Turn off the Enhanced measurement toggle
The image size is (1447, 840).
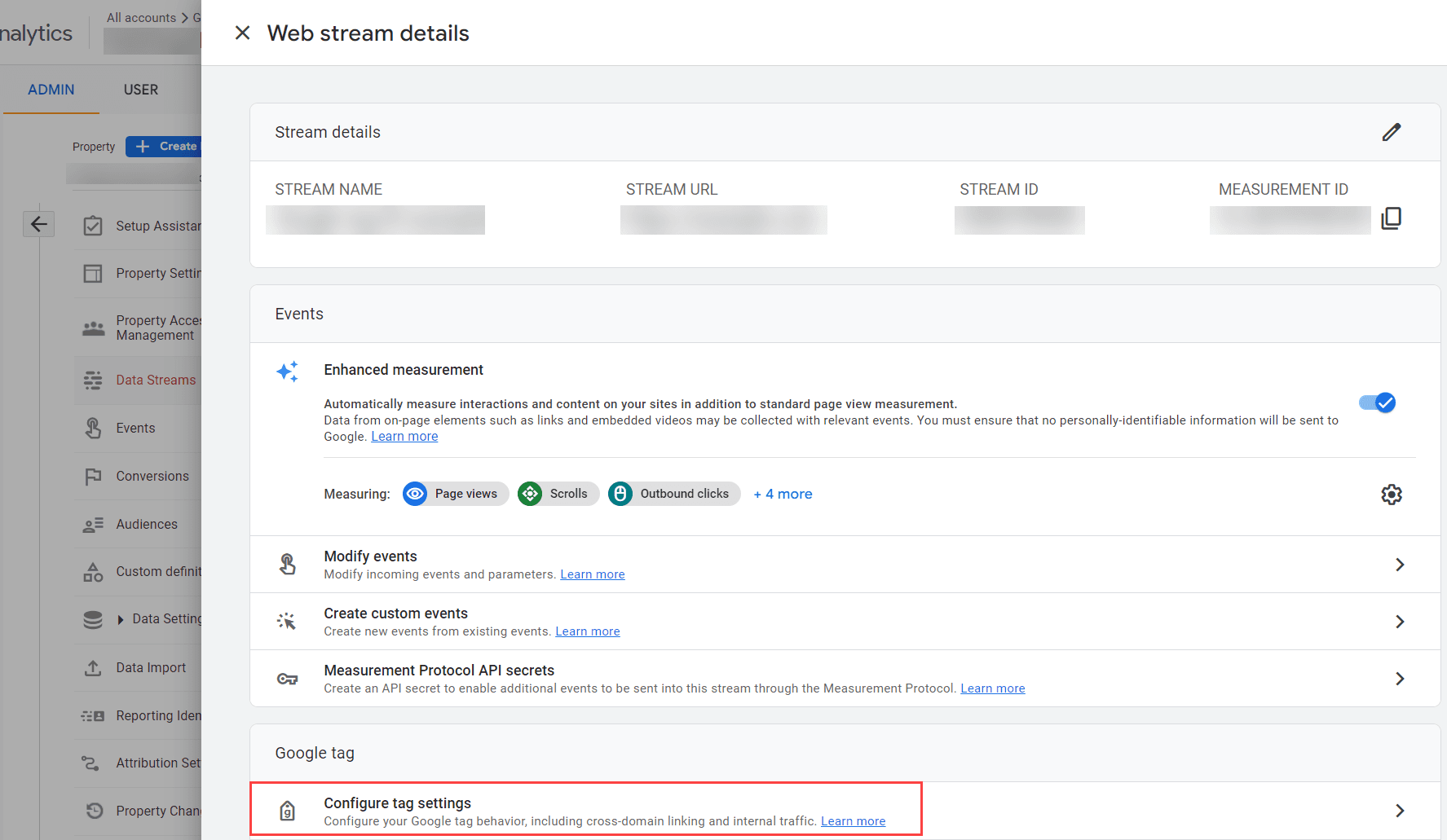(x=1378, y=402)
